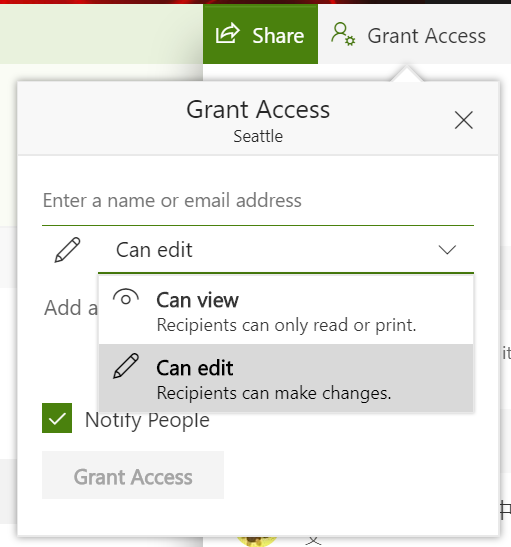Viewport: 511px width, 547px height.
Task: Click the Share button
Action: click(x=260, y=34)
